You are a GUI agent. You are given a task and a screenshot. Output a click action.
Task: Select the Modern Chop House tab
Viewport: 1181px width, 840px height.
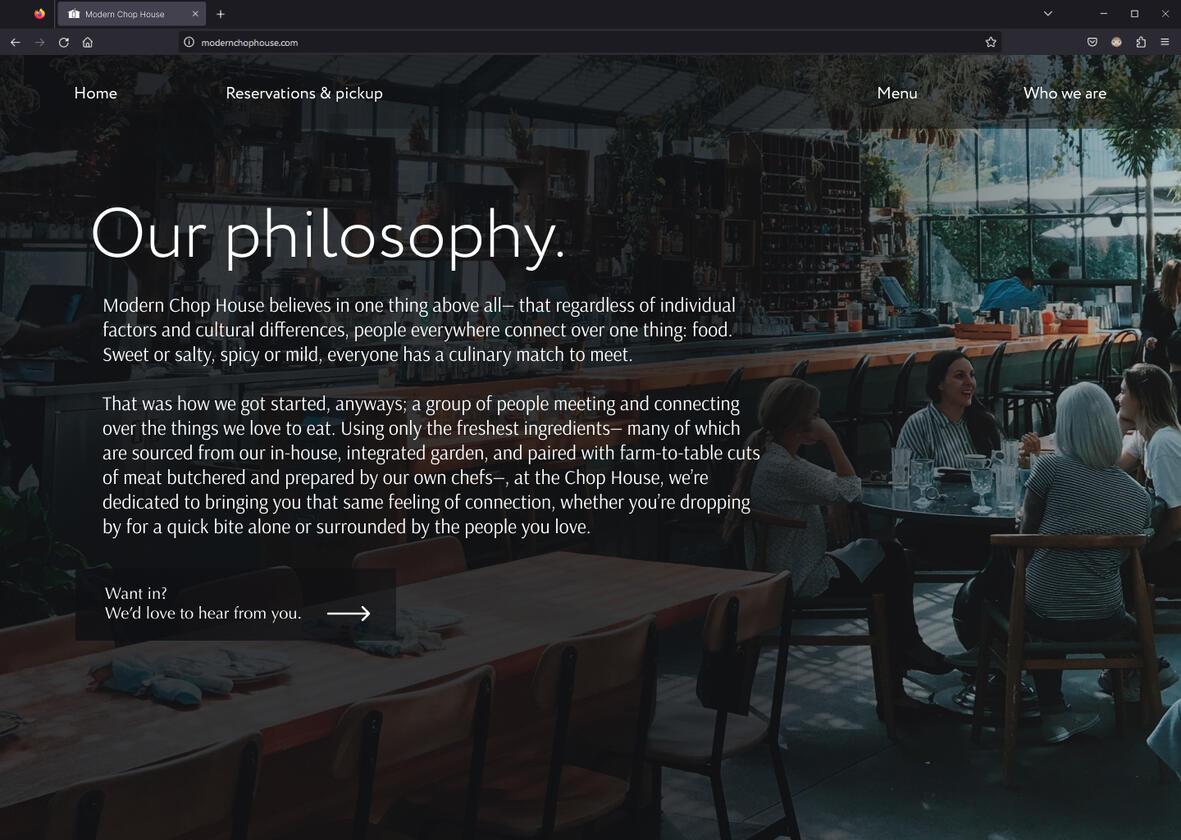pyautogui.click(x=125, y=14)
